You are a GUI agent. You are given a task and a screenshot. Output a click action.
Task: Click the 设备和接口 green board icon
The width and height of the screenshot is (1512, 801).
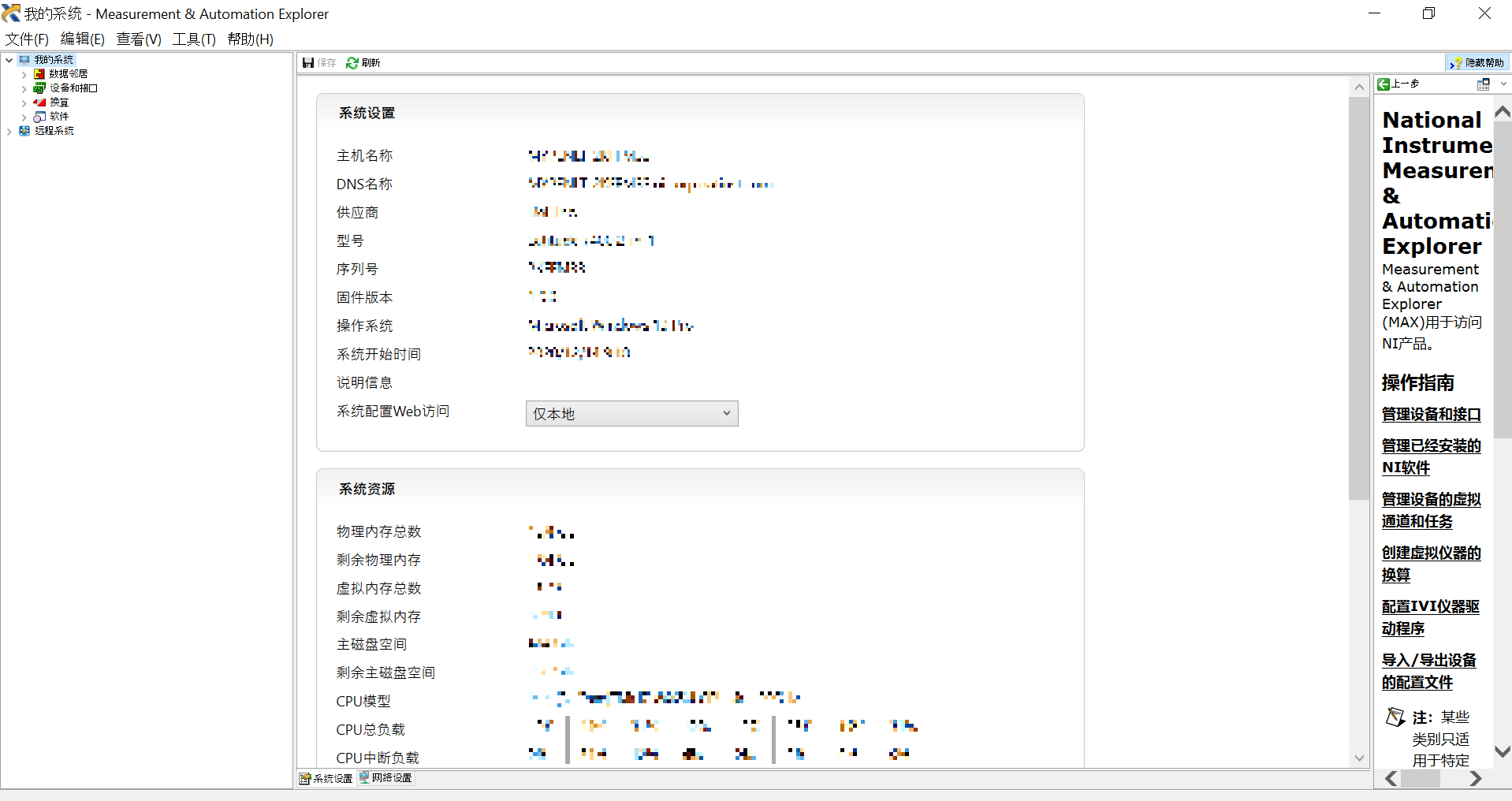pyautogui.click(x=39, y=88)
